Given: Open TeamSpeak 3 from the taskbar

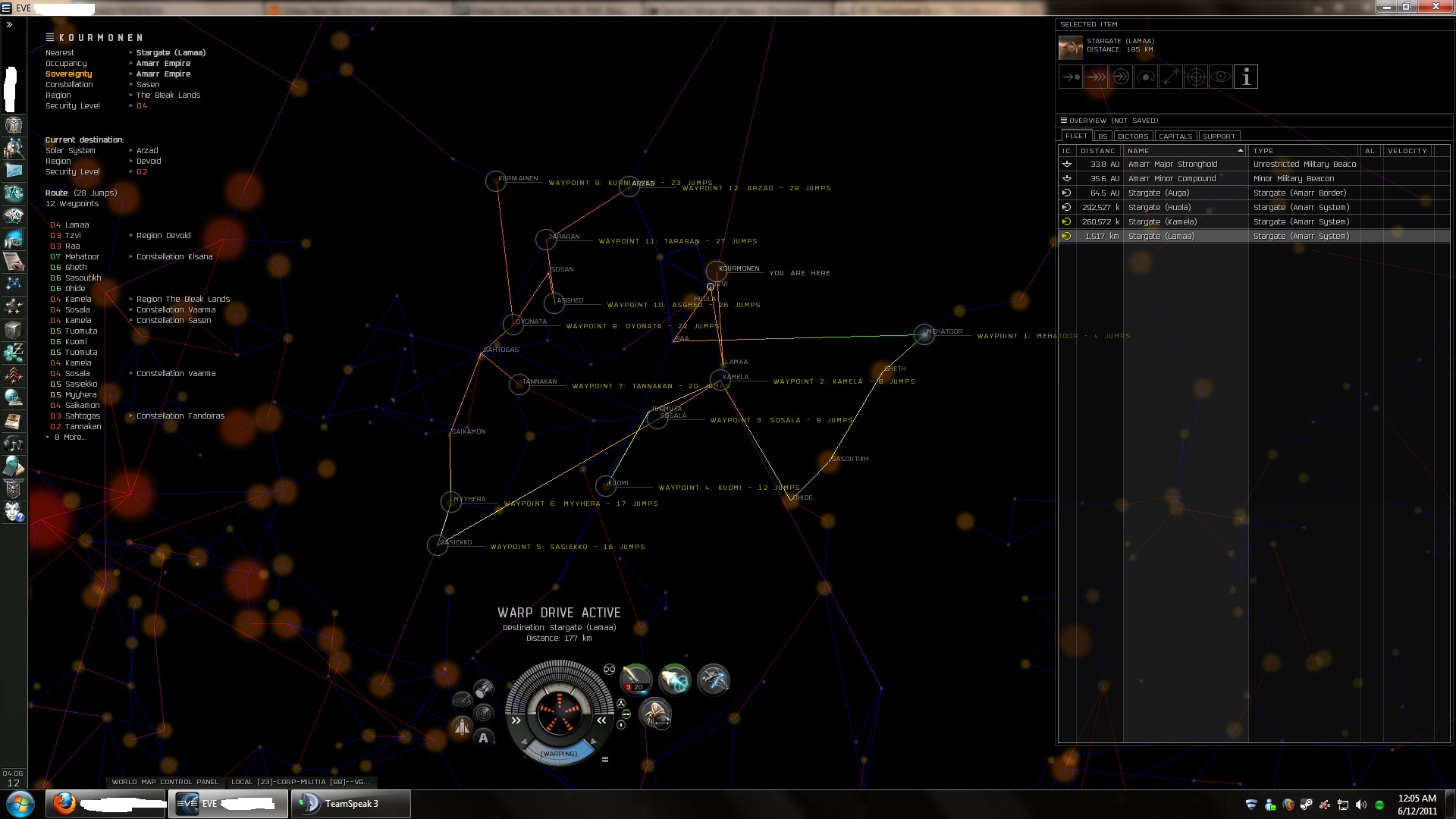Looking at the screenshot, I should 350,804.
